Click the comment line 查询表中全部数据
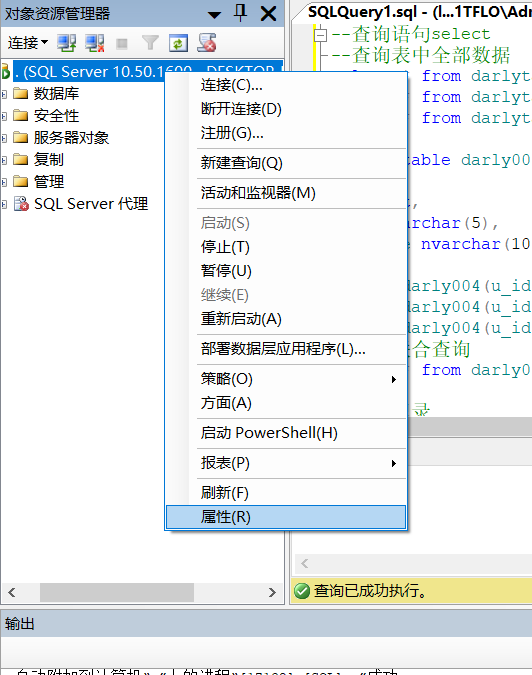Viewport: 532px width, 675px height. click(x=421, y=56)
